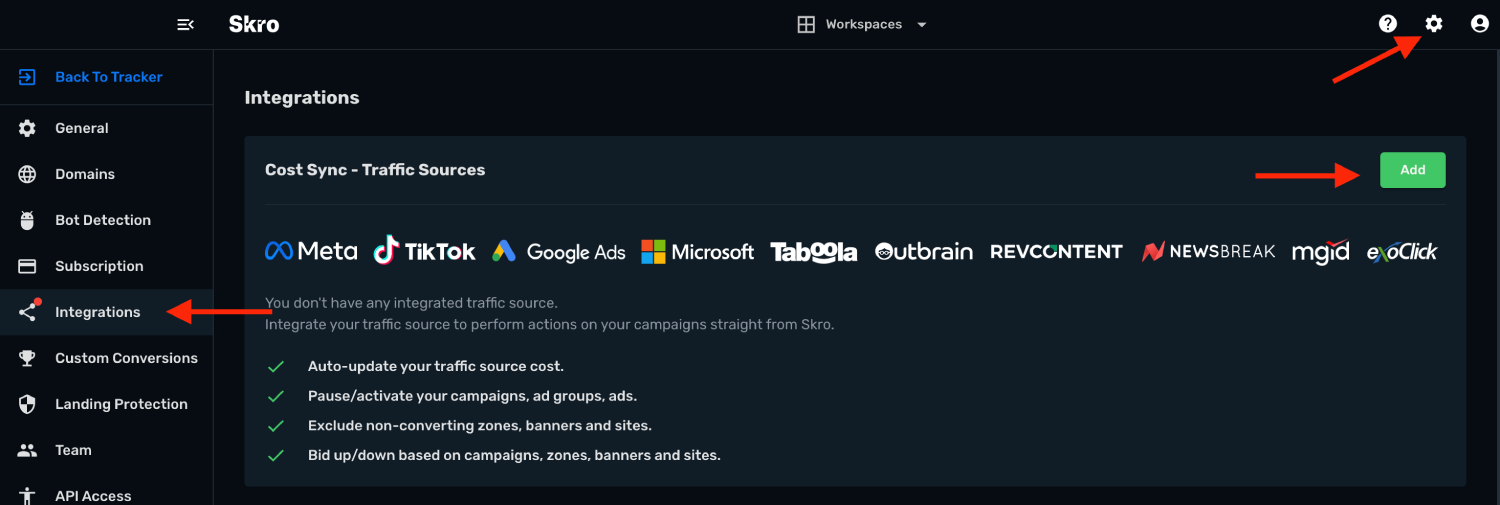Click the Integrations page heading
This screenshot has height=505, width=1500.
tap(302, 98)
